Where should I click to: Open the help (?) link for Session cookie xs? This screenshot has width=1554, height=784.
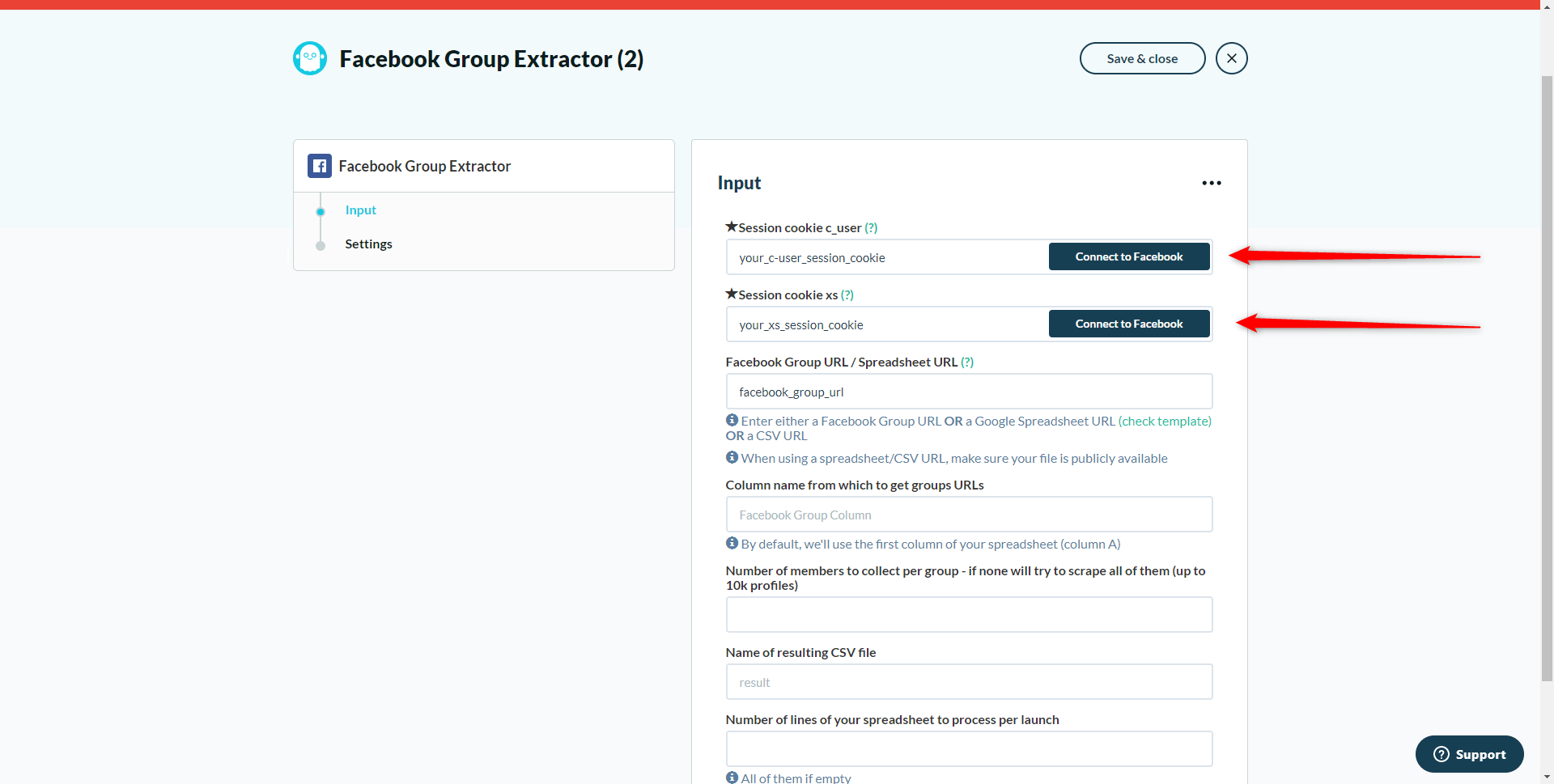click(x=847, y=295)
